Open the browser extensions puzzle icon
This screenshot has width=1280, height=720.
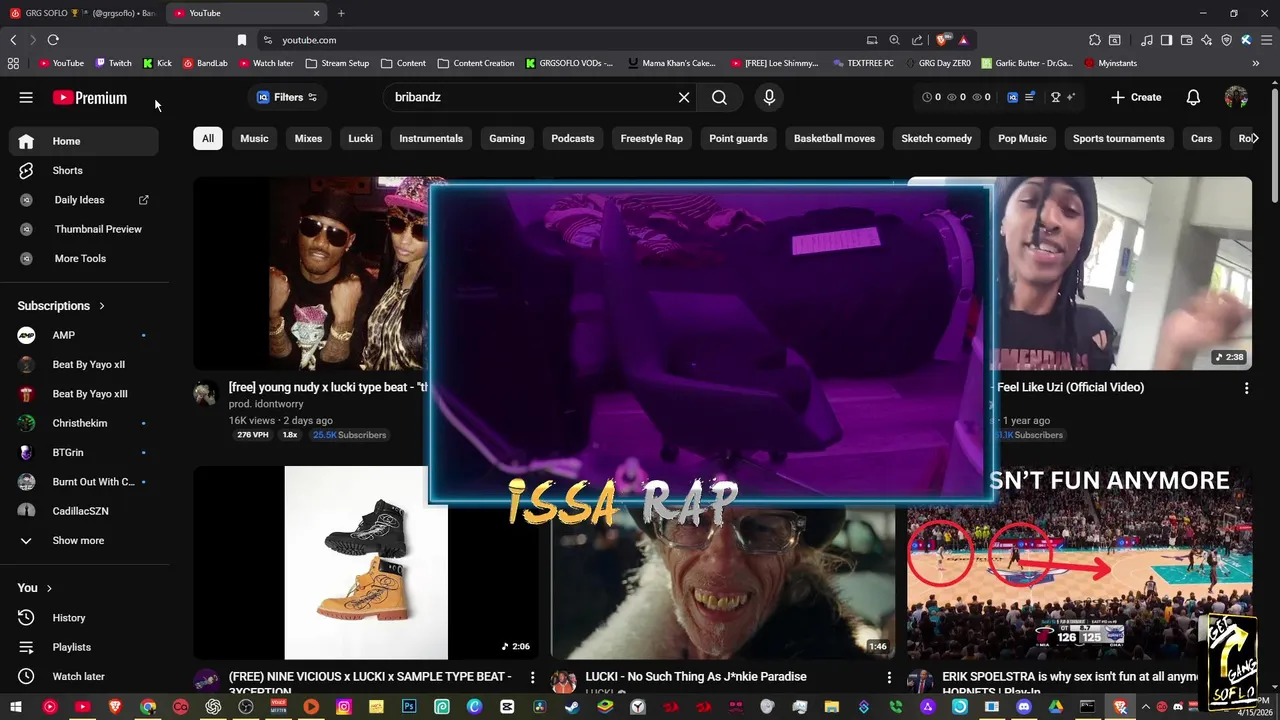point(1094,40)
